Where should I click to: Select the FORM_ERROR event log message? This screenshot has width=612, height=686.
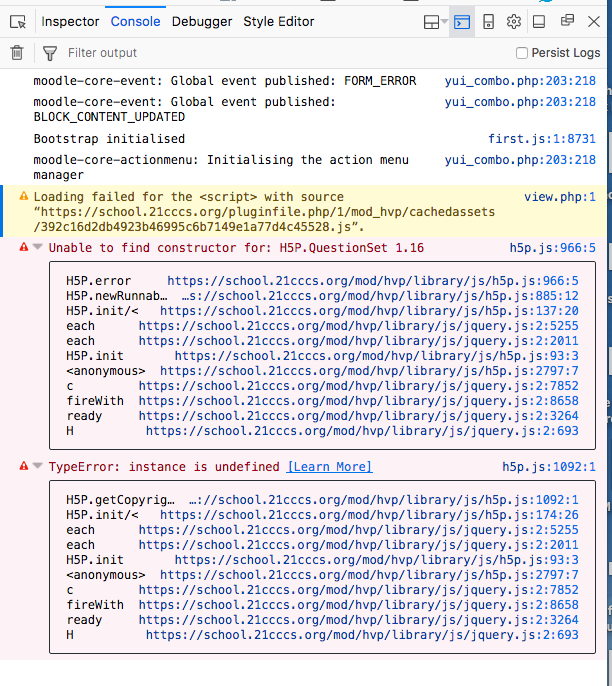(x=225, y=81)
